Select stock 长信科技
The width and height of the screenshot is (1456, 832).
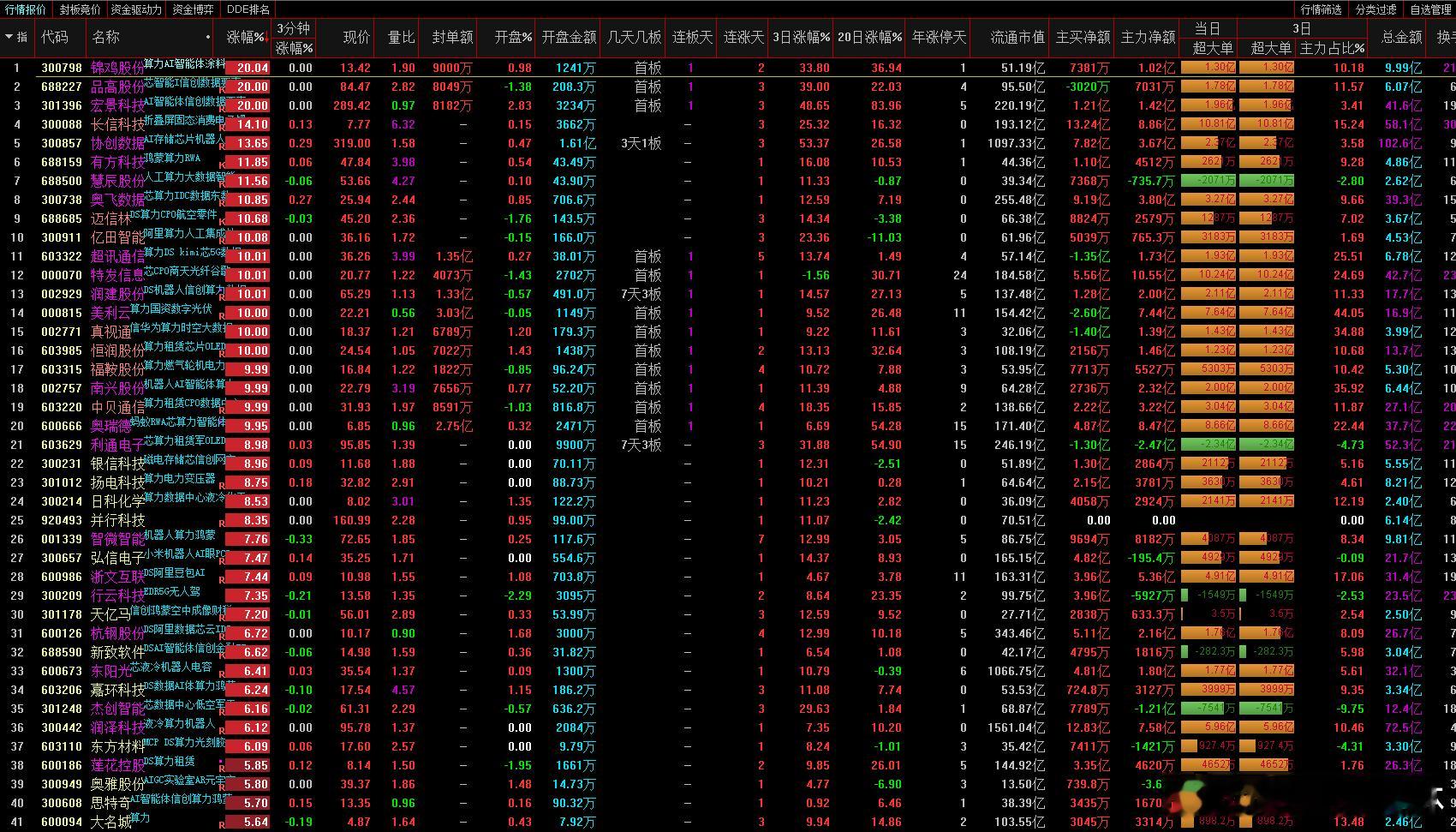(x=117, y=124)
